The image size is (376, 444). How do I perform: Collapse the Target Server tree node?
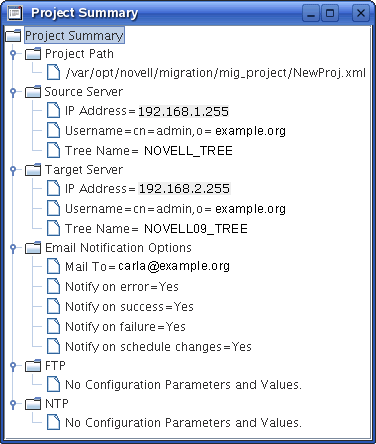coord(13,170)
